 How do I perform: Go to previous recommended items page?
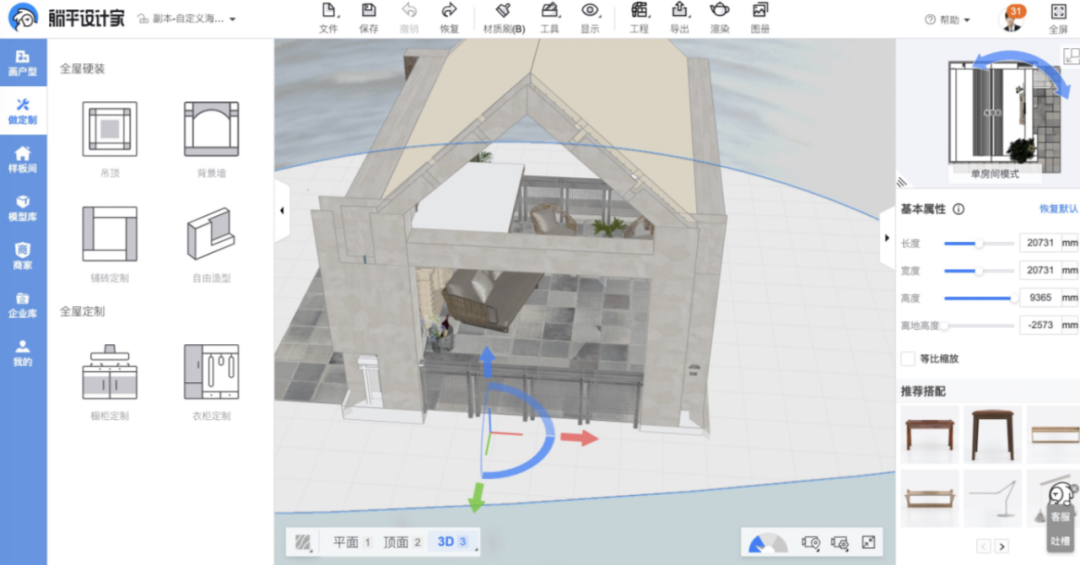click(x=984, y=546)
